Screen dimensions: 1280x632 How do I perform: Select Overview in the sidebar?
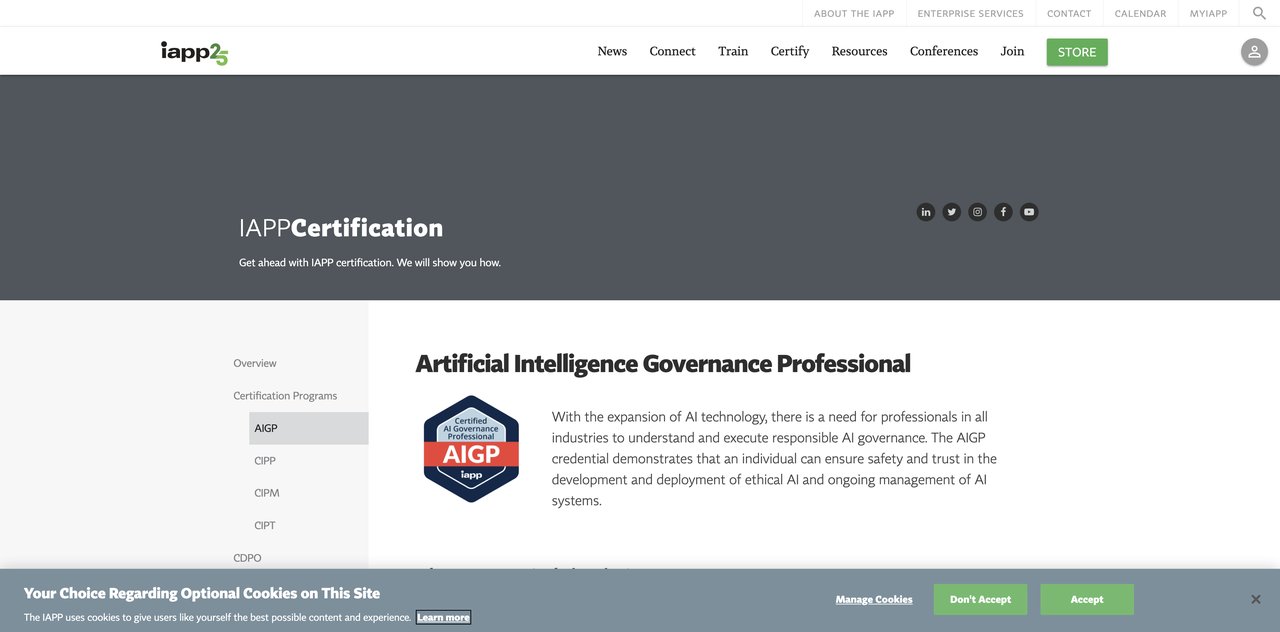coord(255,363)
